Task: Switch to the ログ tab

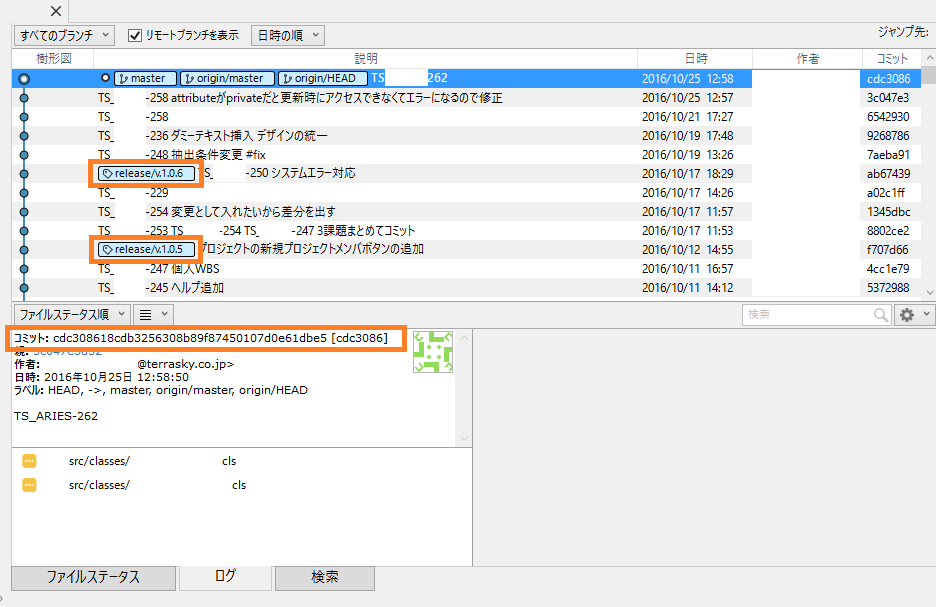Action: click(x=224, y=578)
